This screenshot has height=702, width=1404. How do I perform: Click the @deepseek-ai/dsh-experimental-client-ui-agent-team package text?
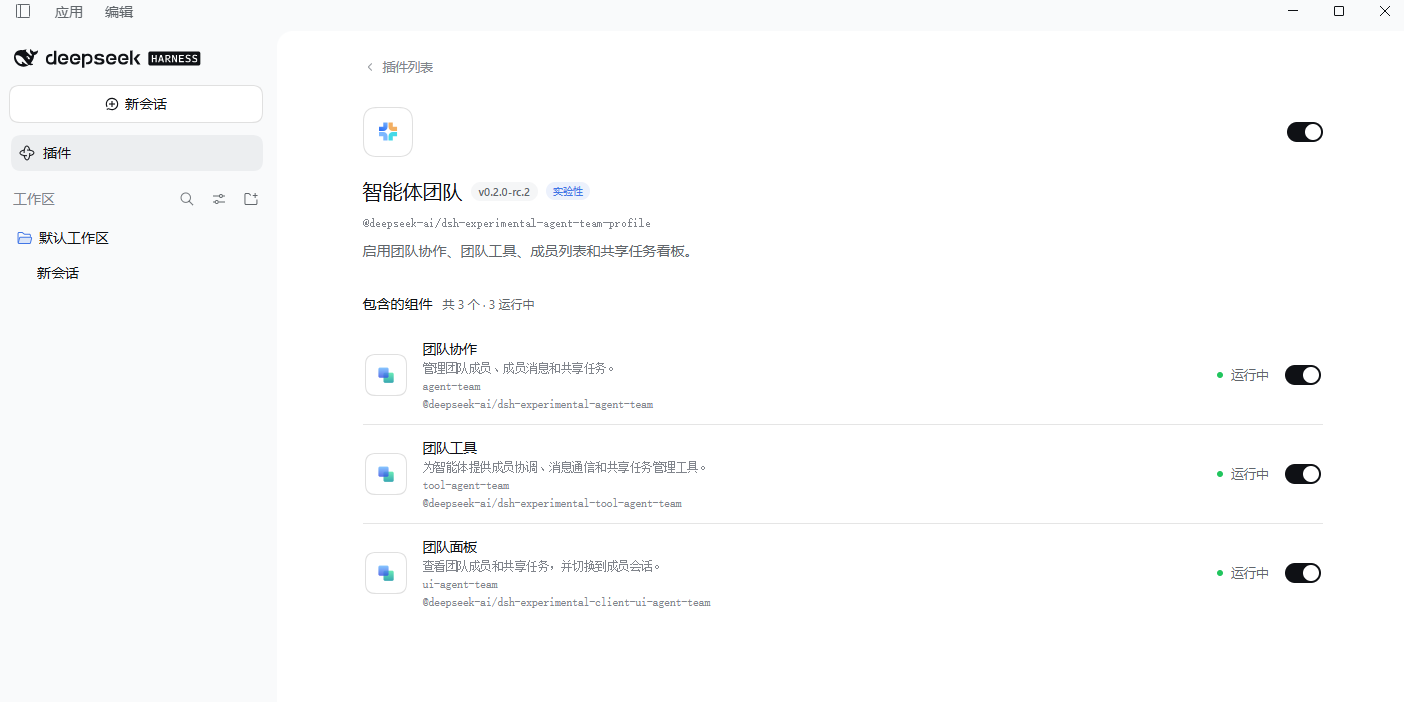567,603
